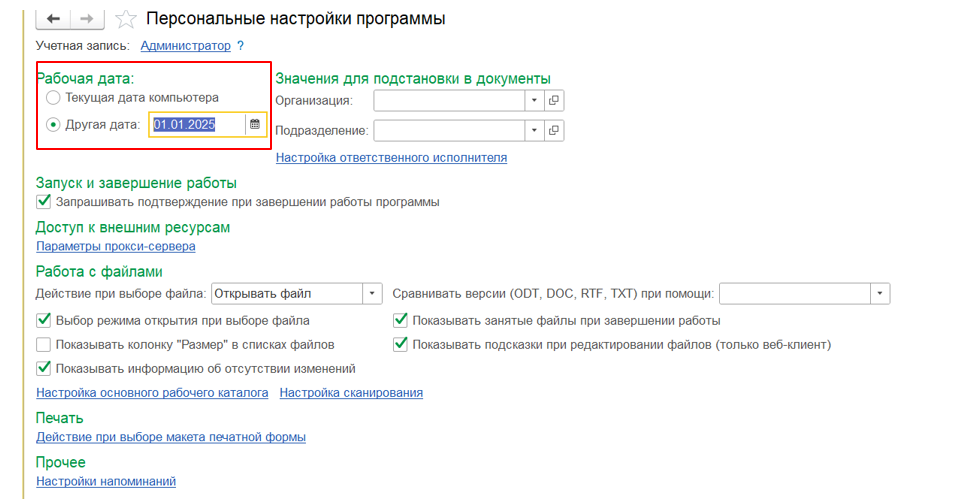Toggle Показывать подсказки при редактировании файлов
Screen dimensions: 959x499
tap(400, 344)
